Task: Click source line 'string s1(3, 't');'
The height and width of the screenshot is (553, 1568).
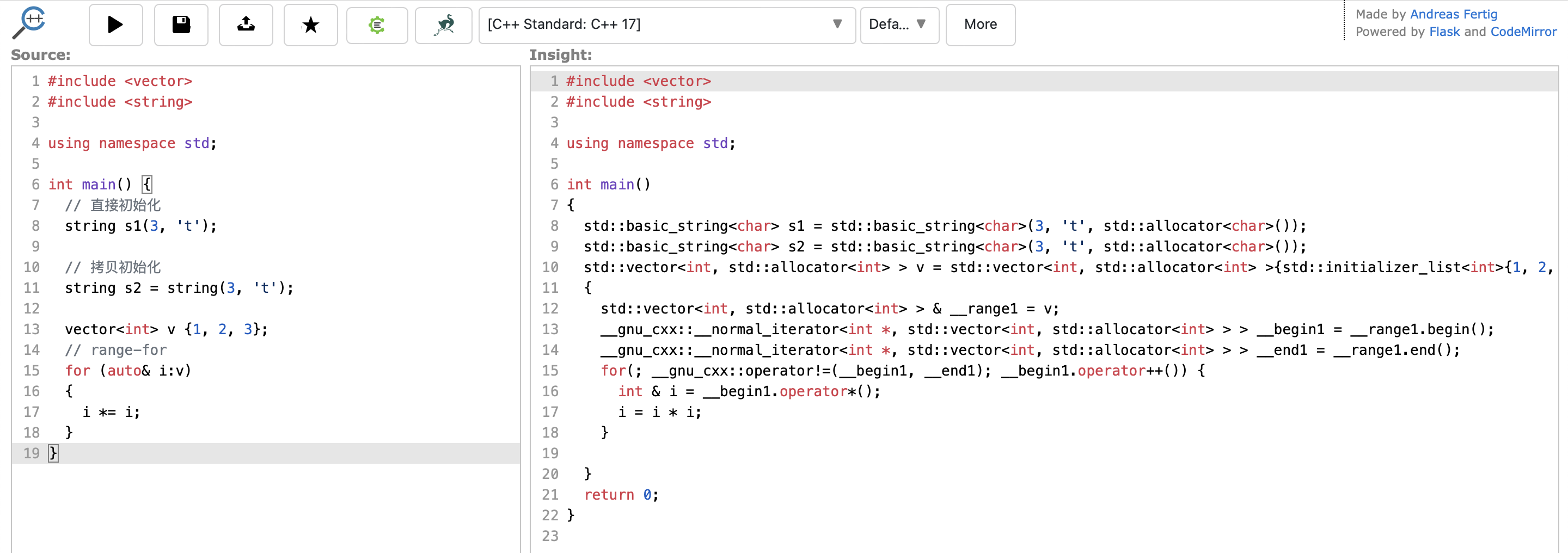Action: 140,226
